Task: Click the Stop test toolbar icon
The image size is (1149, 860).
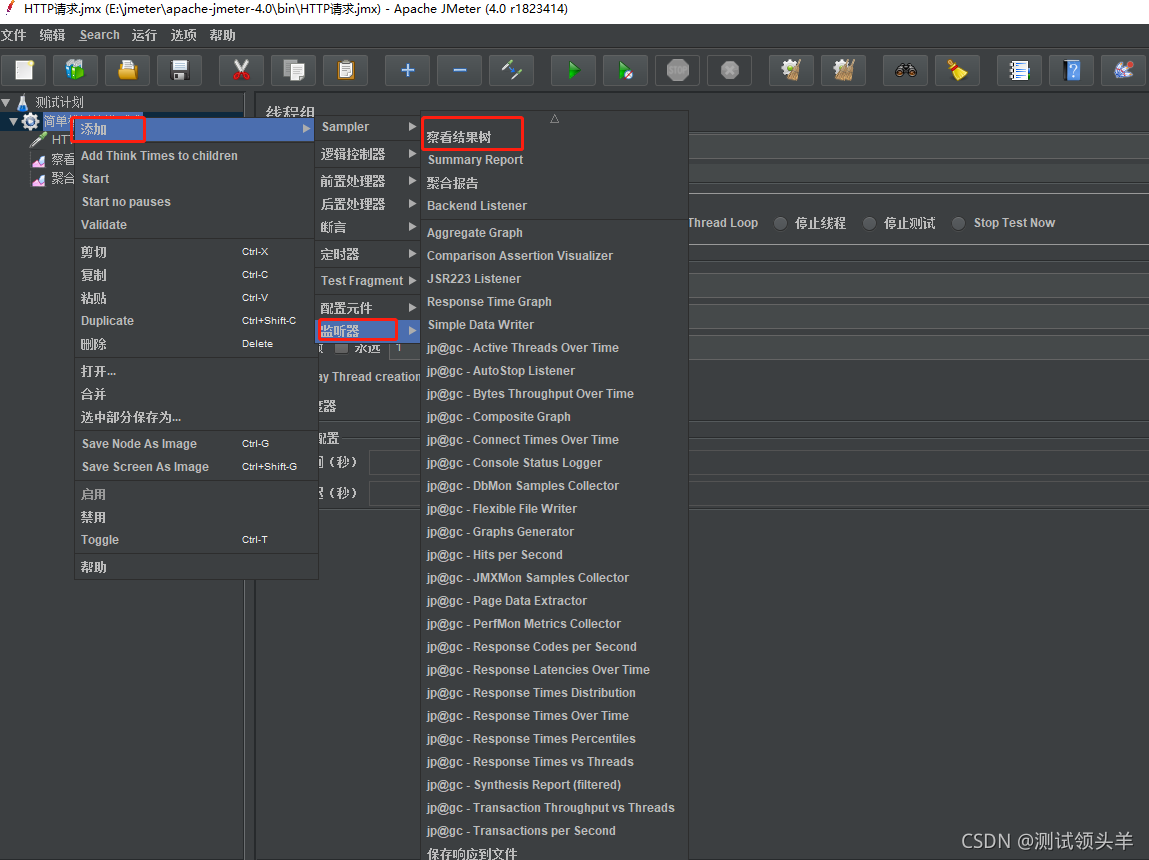Action: click(678, 70)
